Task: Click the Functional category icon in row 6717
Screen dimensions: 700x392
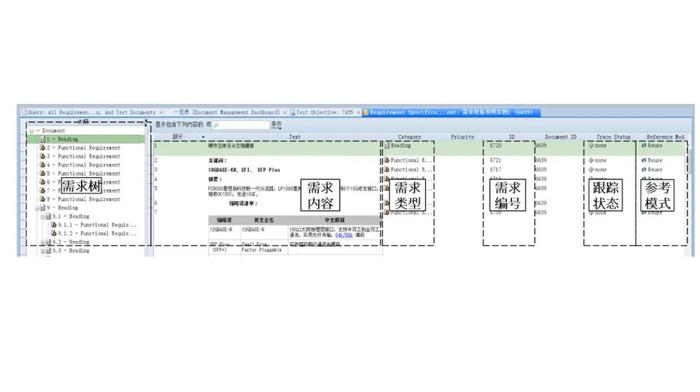Action: [x=387, y=170]
